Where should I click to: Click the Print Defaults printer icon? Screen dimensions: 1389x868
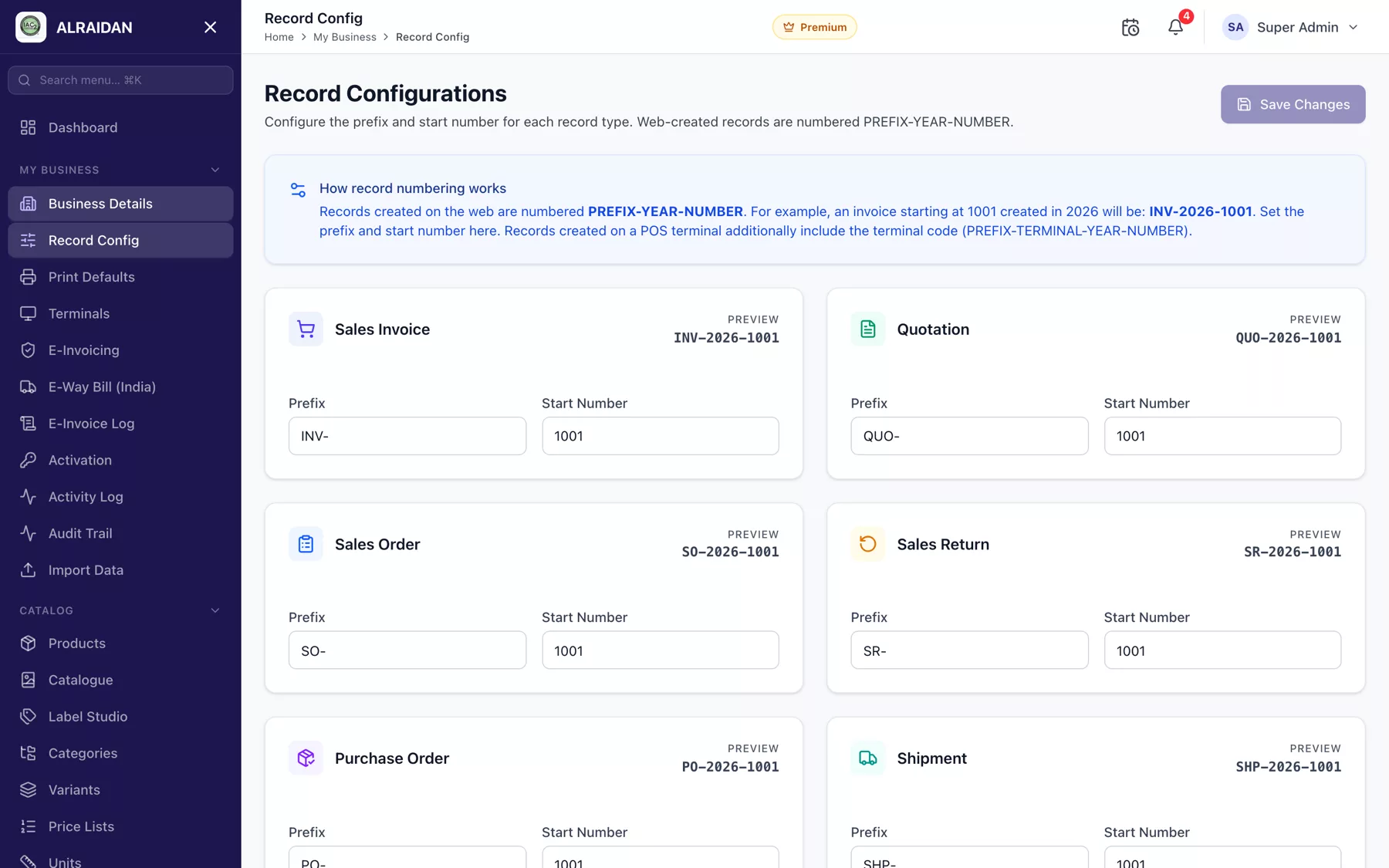29,277
